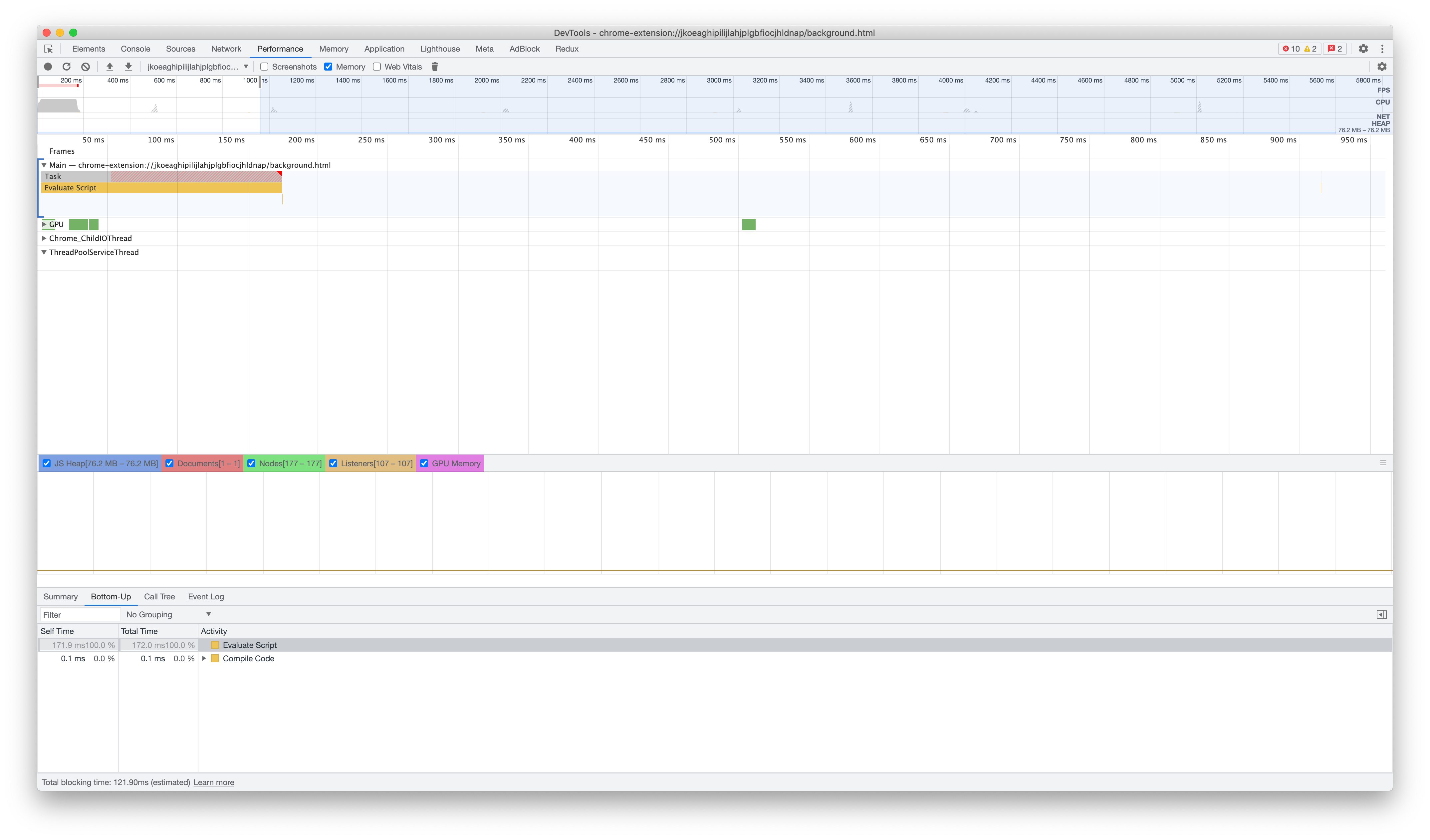Click the record button in Performance toolbar
Viewport: 1430px width, 840px height.
pos(48,66)
